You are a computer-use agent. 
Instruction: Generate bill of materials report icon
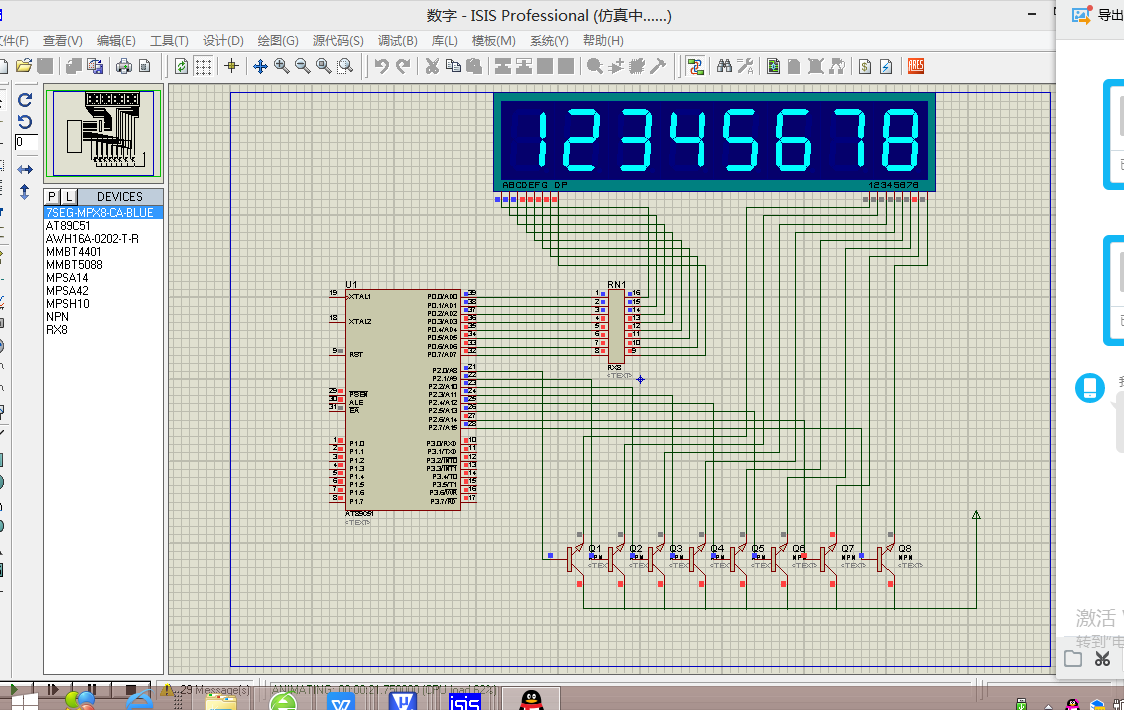tap(865, 67)
